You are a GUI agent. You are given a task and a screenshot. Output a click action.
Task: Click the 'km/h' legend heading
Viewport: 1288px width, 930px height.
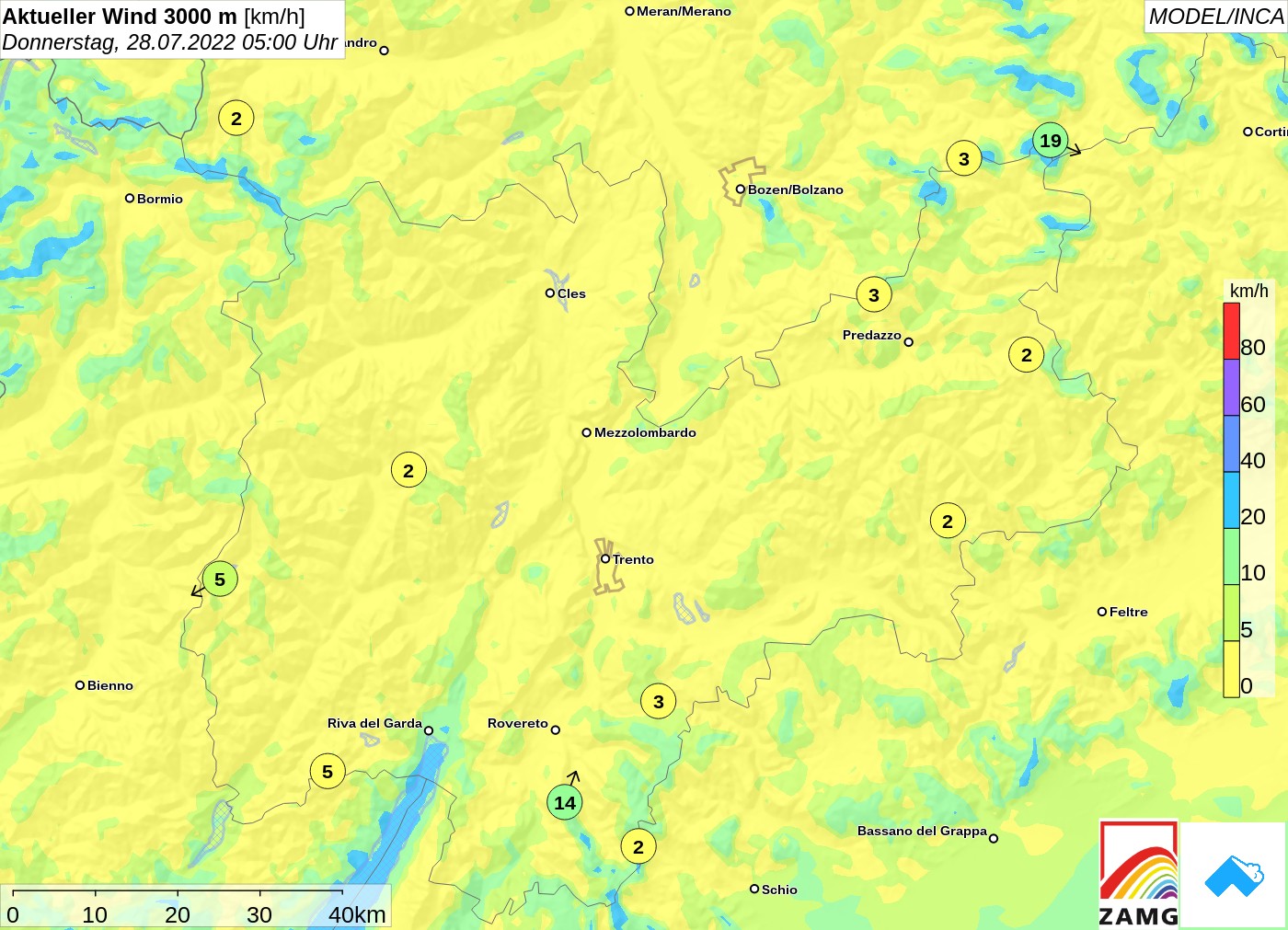pyautogui.click(x=1249, y=291)
